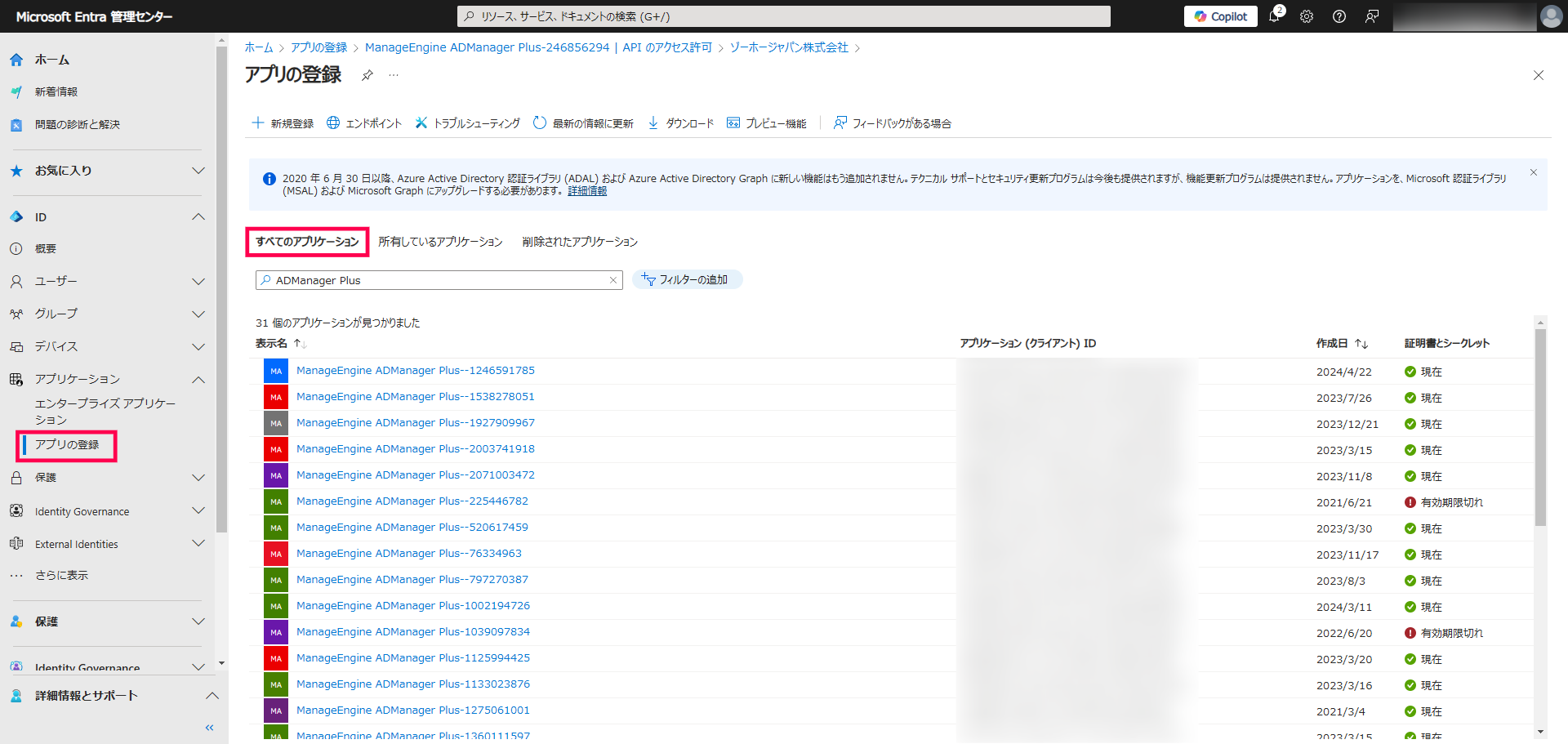
Task: Expand 保護 menu under ID
Action: coord(198,478)
